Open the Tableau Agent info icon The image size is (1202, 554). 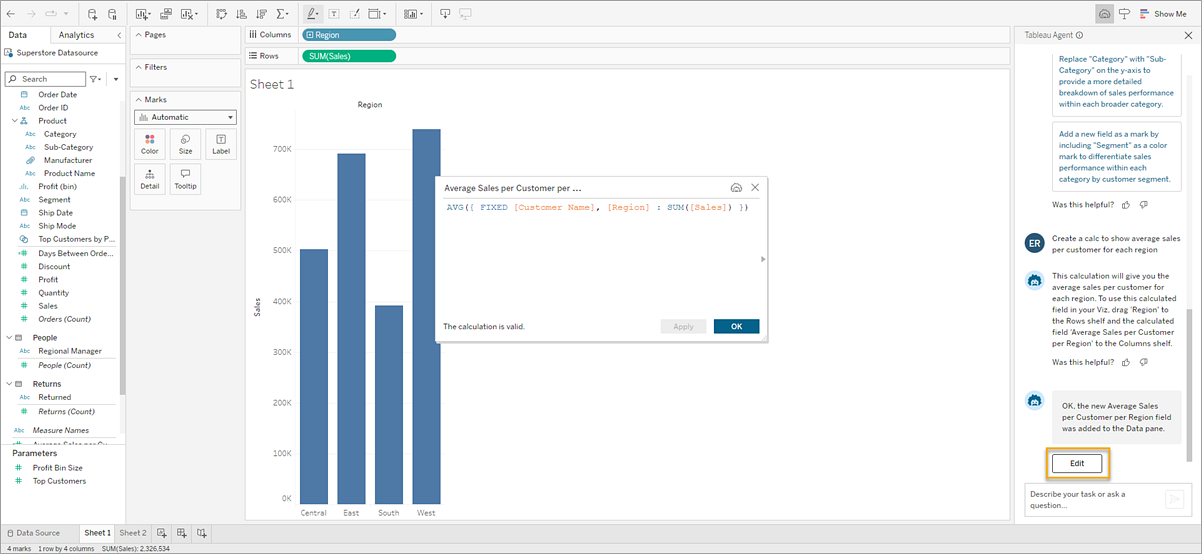[x=1079, y=35]
